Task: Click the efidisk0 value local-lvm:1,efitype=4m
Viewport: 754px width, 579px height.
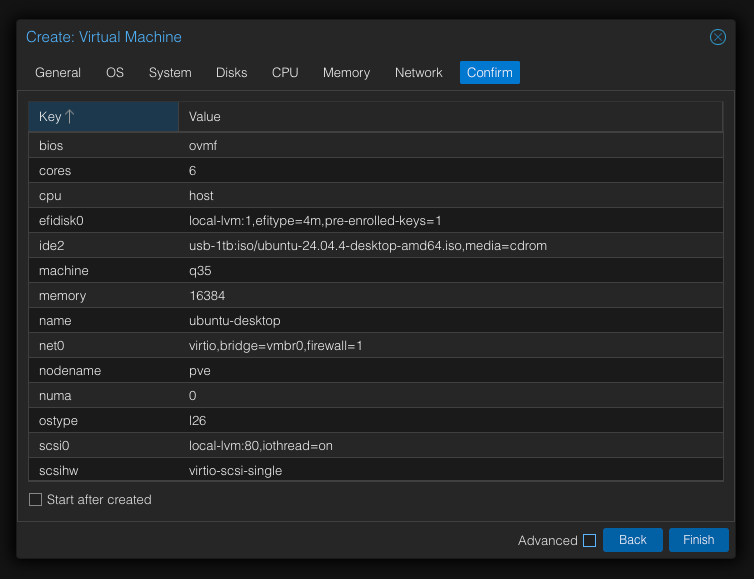Action: (451, 221)
